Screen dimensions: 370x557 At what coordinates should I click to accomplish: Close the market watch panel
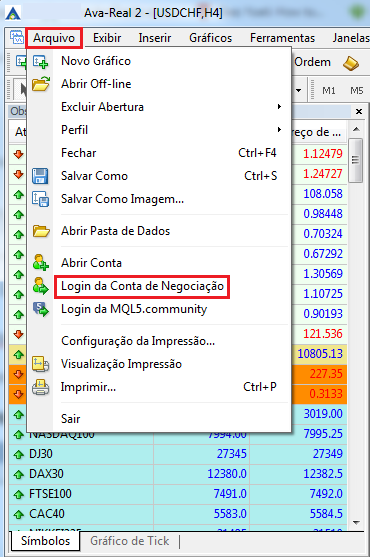click(359, 112)
